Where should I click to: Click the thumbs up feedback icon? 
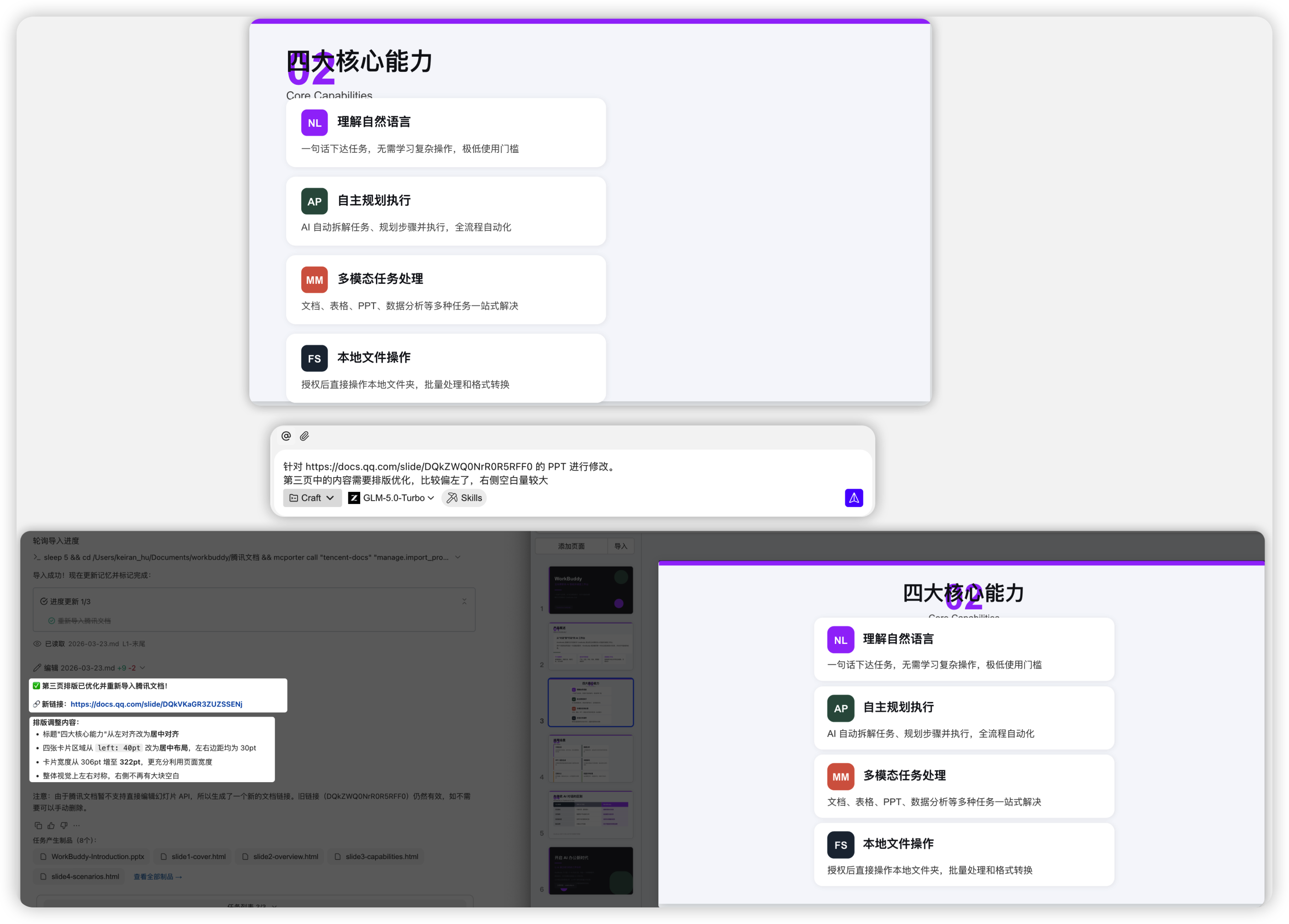51,825
